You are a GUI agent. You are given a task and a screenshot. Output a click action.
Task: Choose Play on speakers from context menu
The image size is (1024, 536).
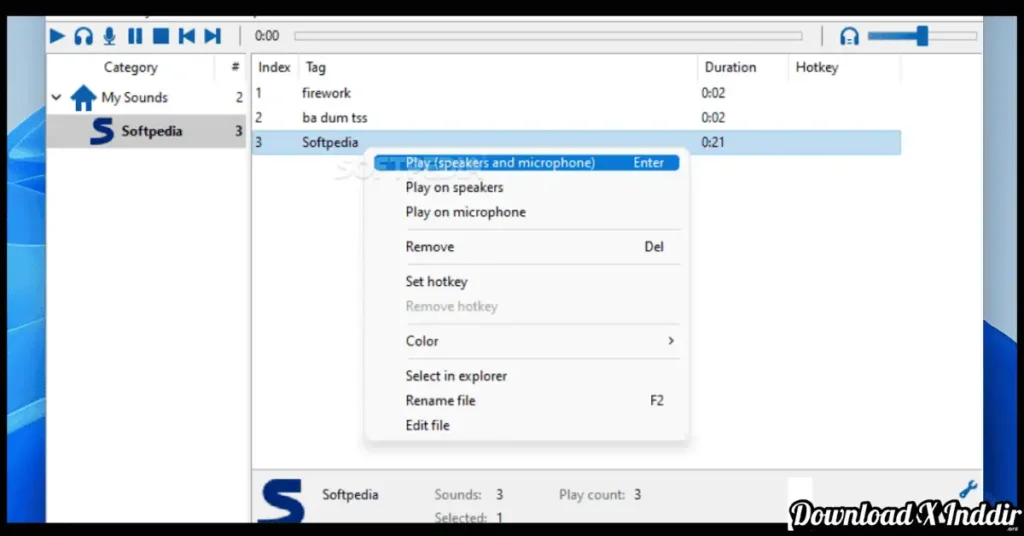click(454, 187)
